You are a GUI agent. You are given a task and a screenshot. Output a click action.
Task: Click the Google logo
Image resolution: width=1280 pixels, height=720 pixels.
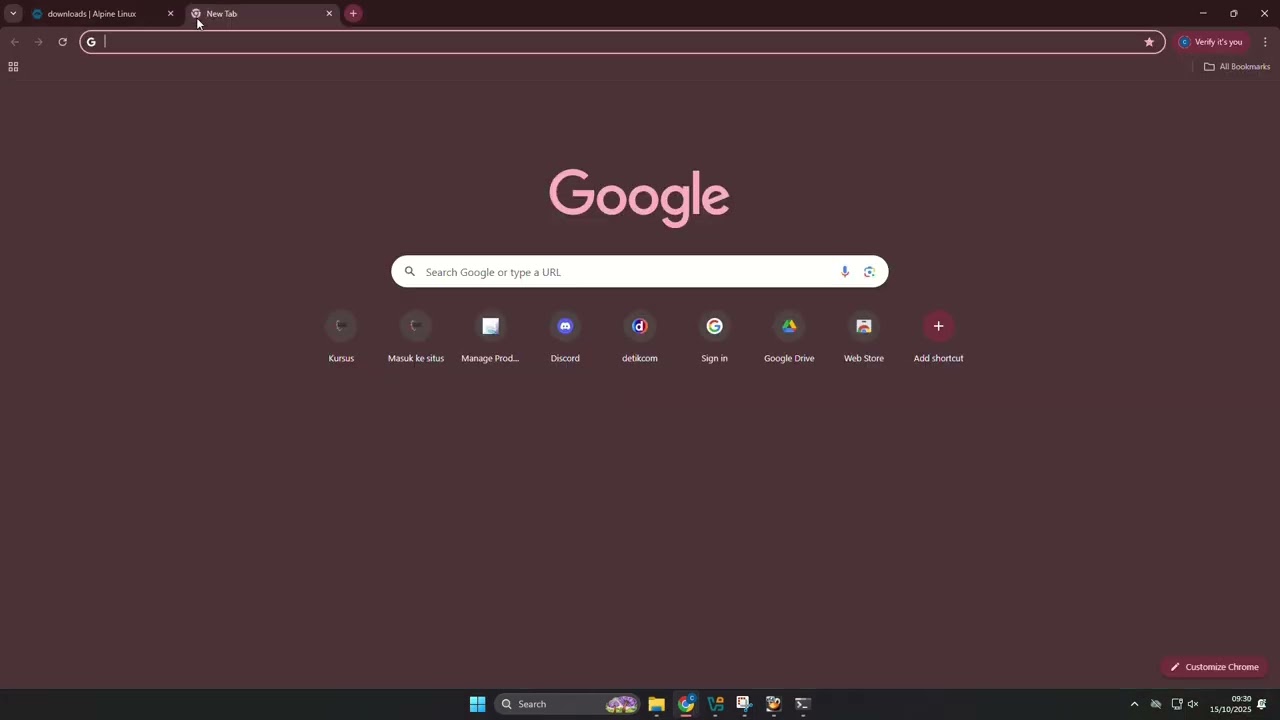(639, 197)
